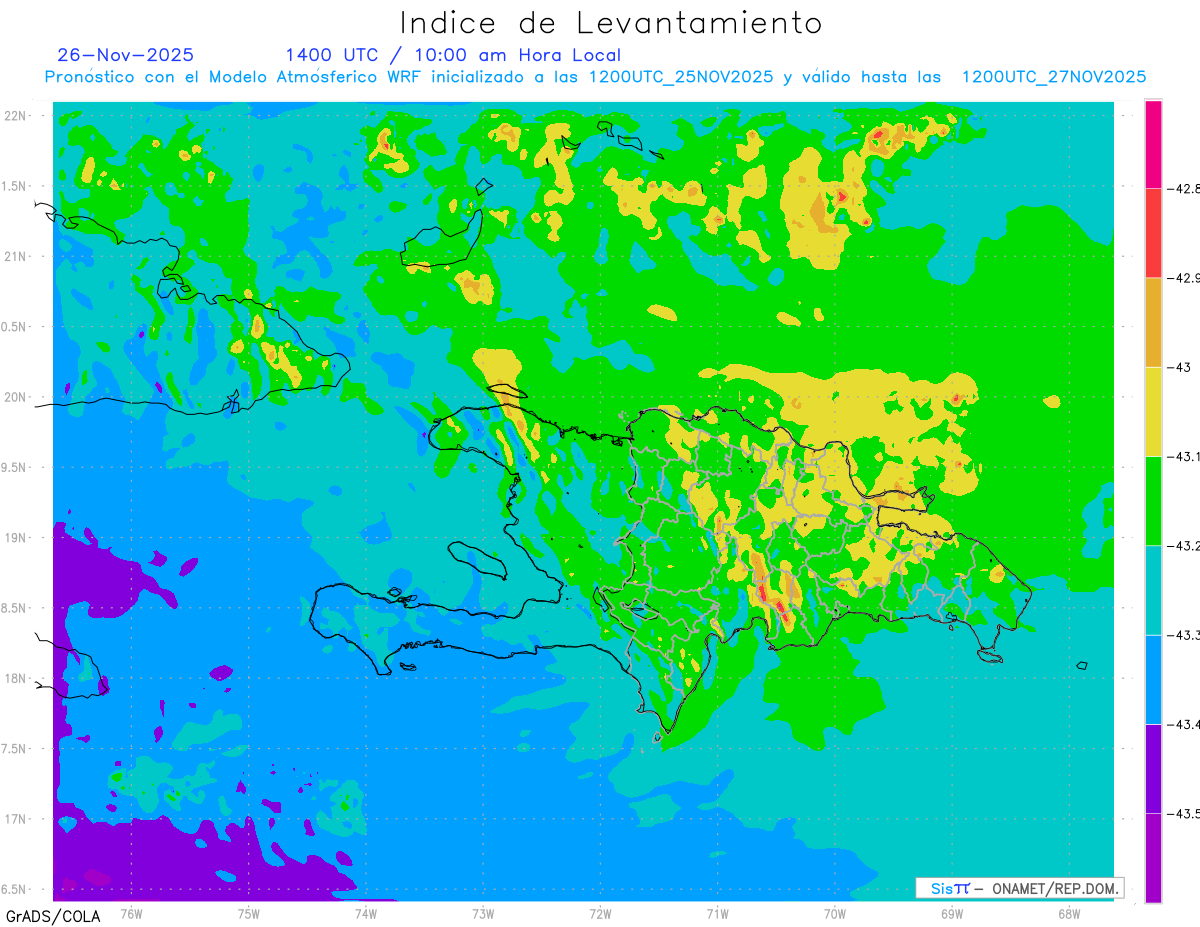Image resolution: width=1200 pixels, height=927 pixels.
Task: Click the date '26-Nov-2025'
Action: coord(126,55)
